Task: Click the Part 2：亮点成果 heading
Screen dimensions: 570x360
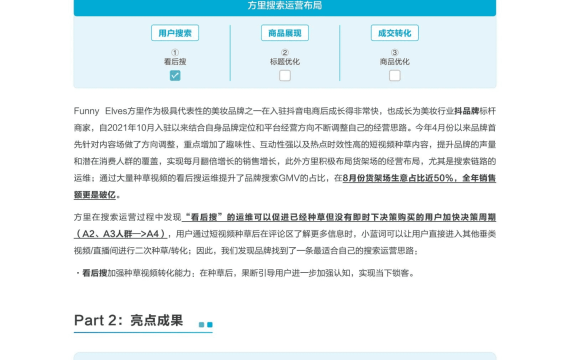Action: pos(129,320)
